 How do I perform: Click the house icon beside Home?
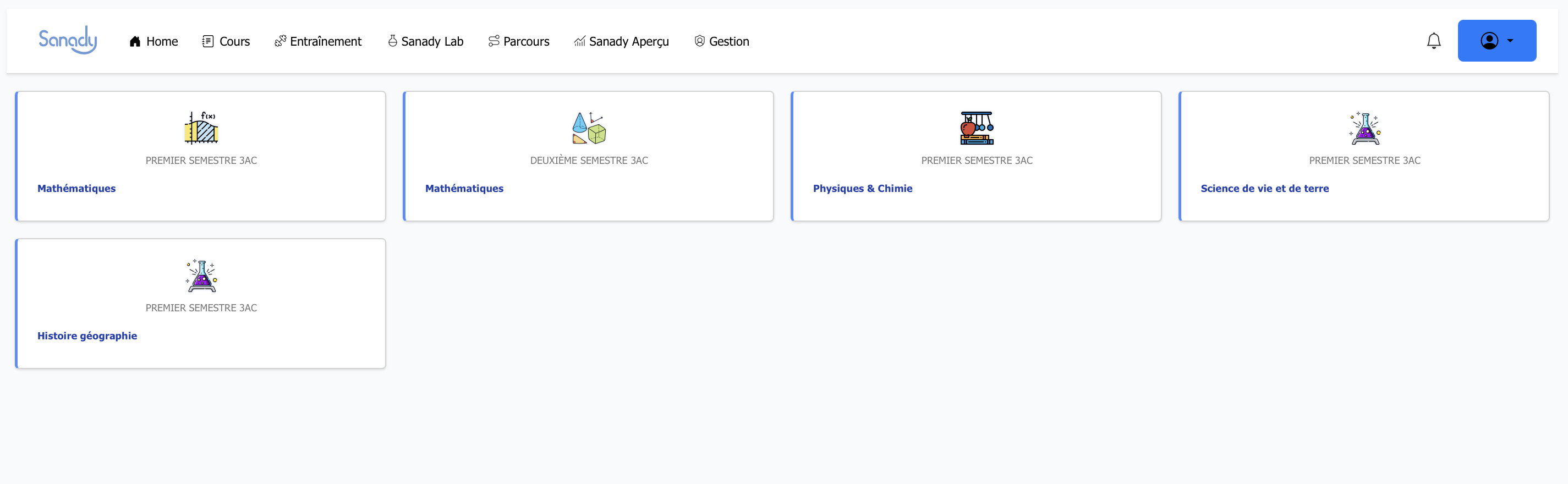click(135, 41)
